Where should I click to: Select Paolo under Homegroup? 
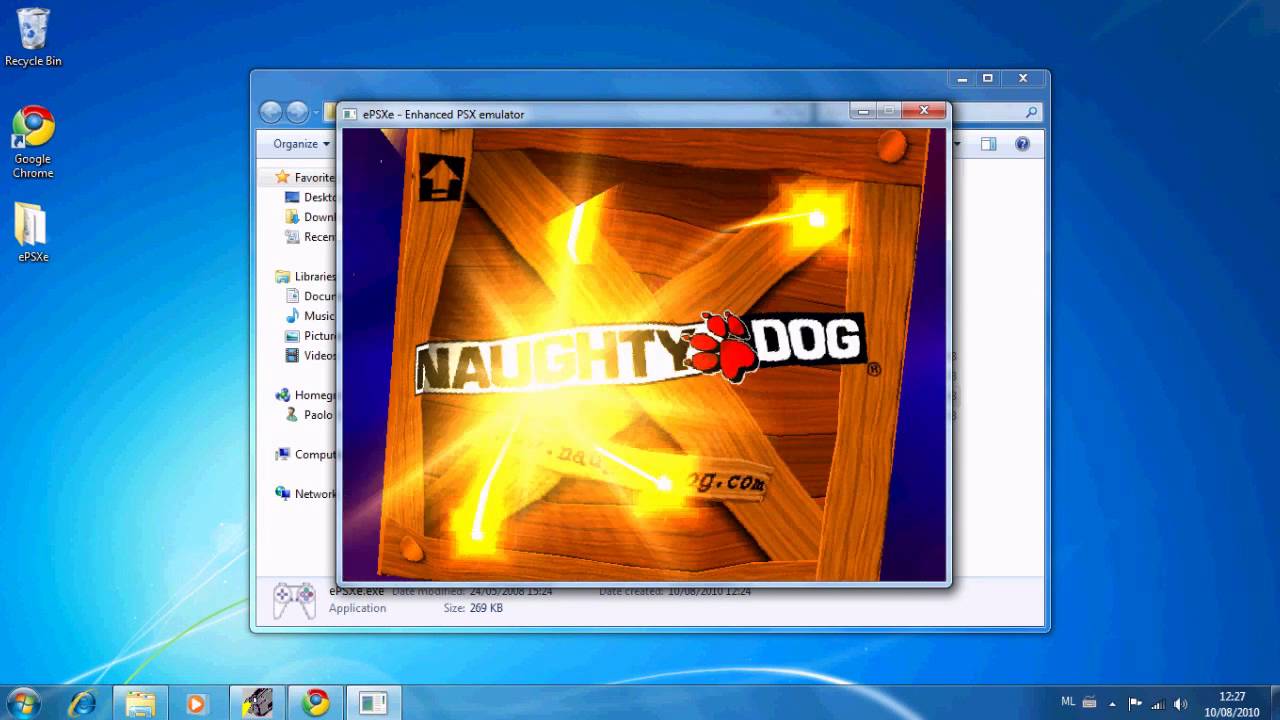(311, 415)
